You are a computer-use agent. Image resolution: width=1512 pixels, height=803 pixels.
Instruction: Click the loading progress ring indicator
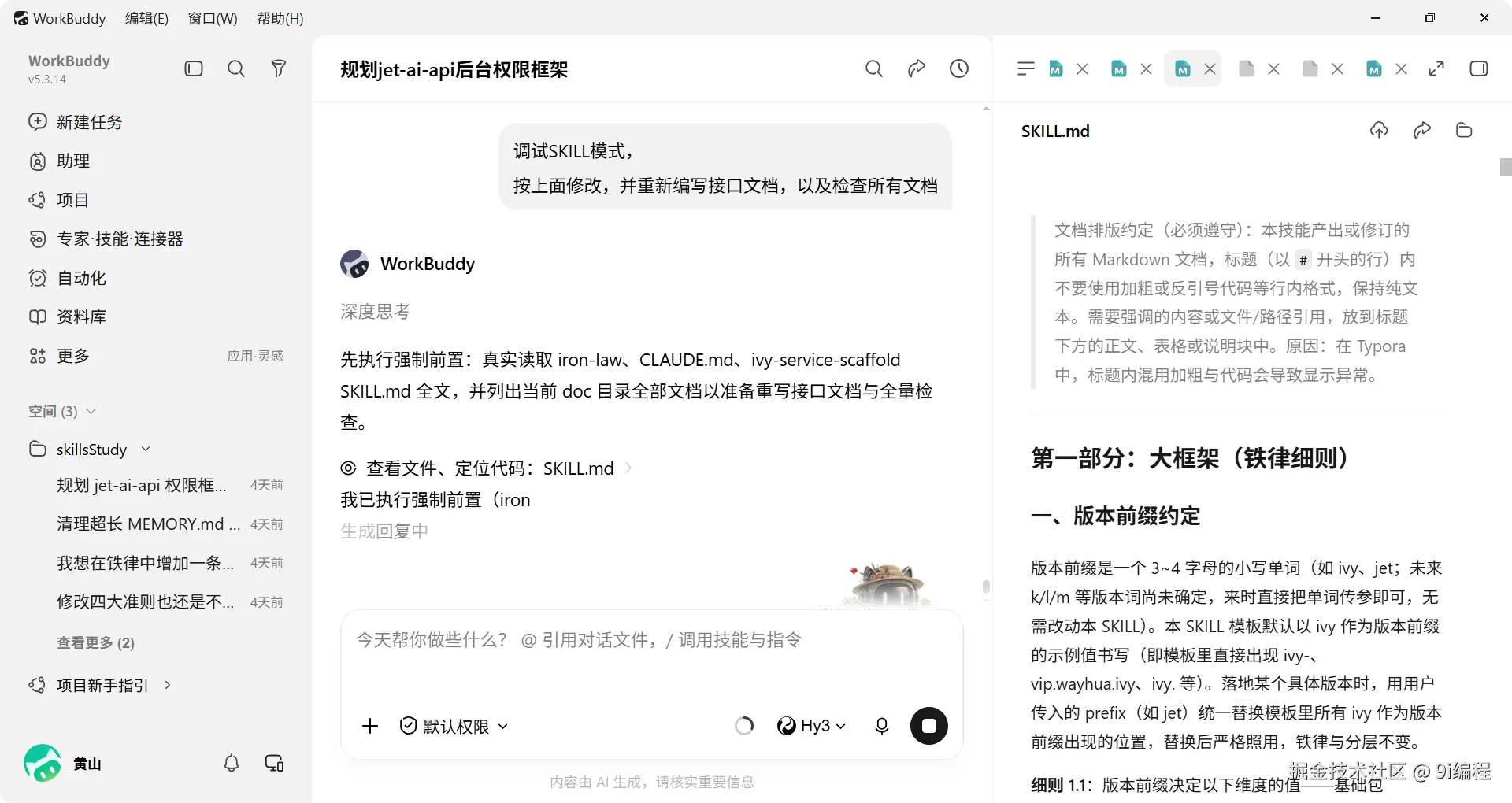pos(743,726)
